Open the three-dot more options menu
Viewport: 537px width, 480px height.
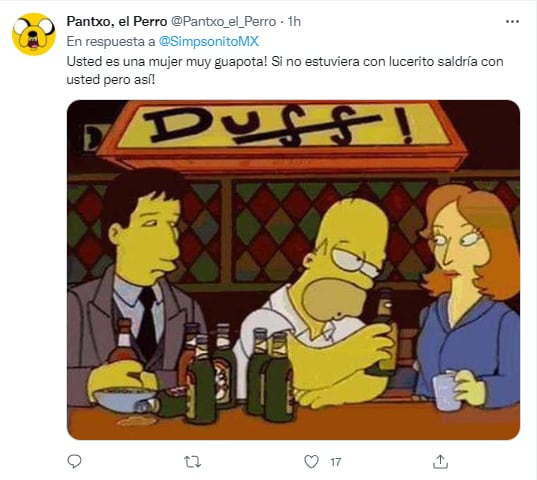[512, 22]
